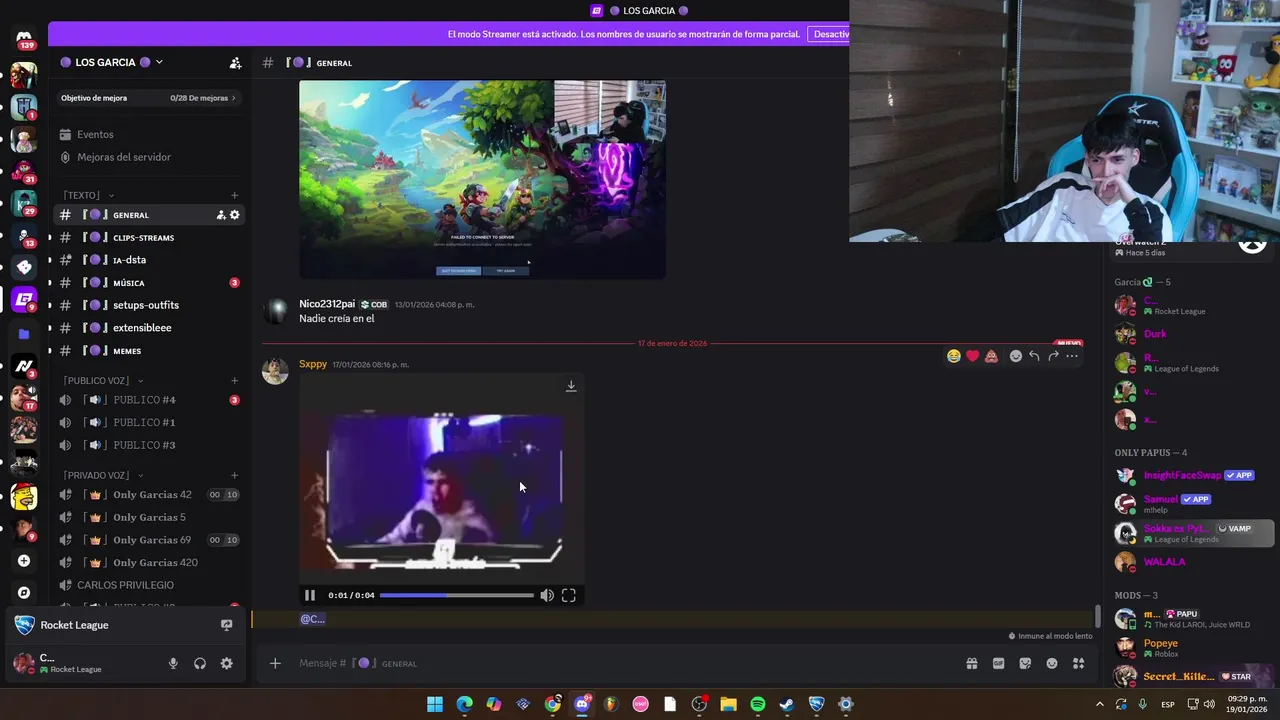
Task: Click Desactivar streamer mode button
Action: coord(830,34)
